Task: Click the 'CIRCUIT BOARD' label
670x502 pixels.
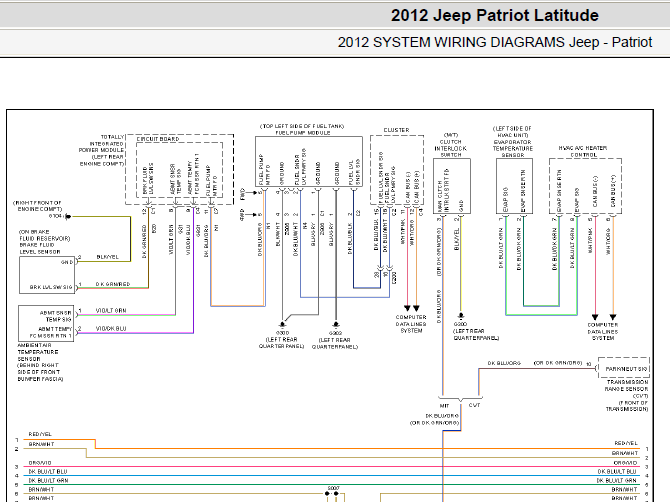Action: (158, 139)
